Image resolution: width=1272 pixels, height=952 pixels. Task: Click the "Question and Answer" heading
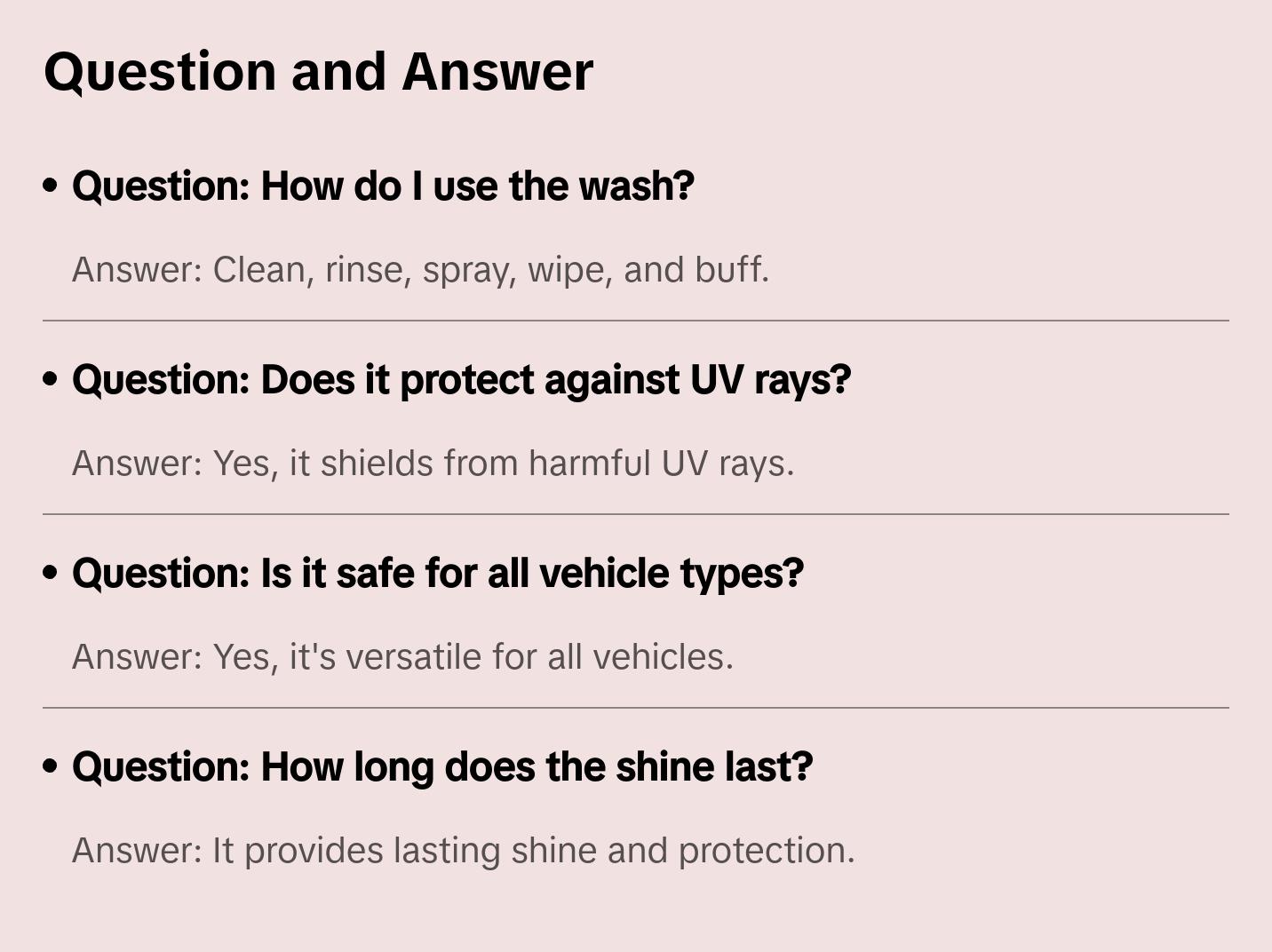318,72
